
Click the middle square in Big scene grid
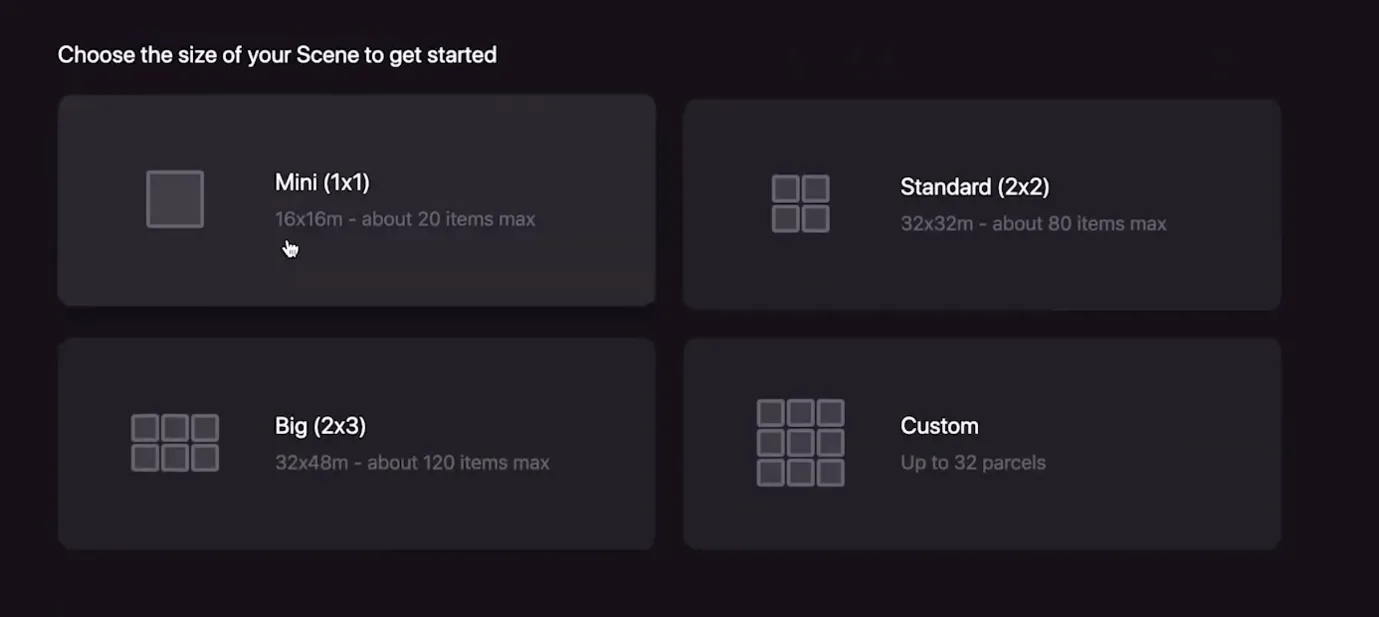175,428
